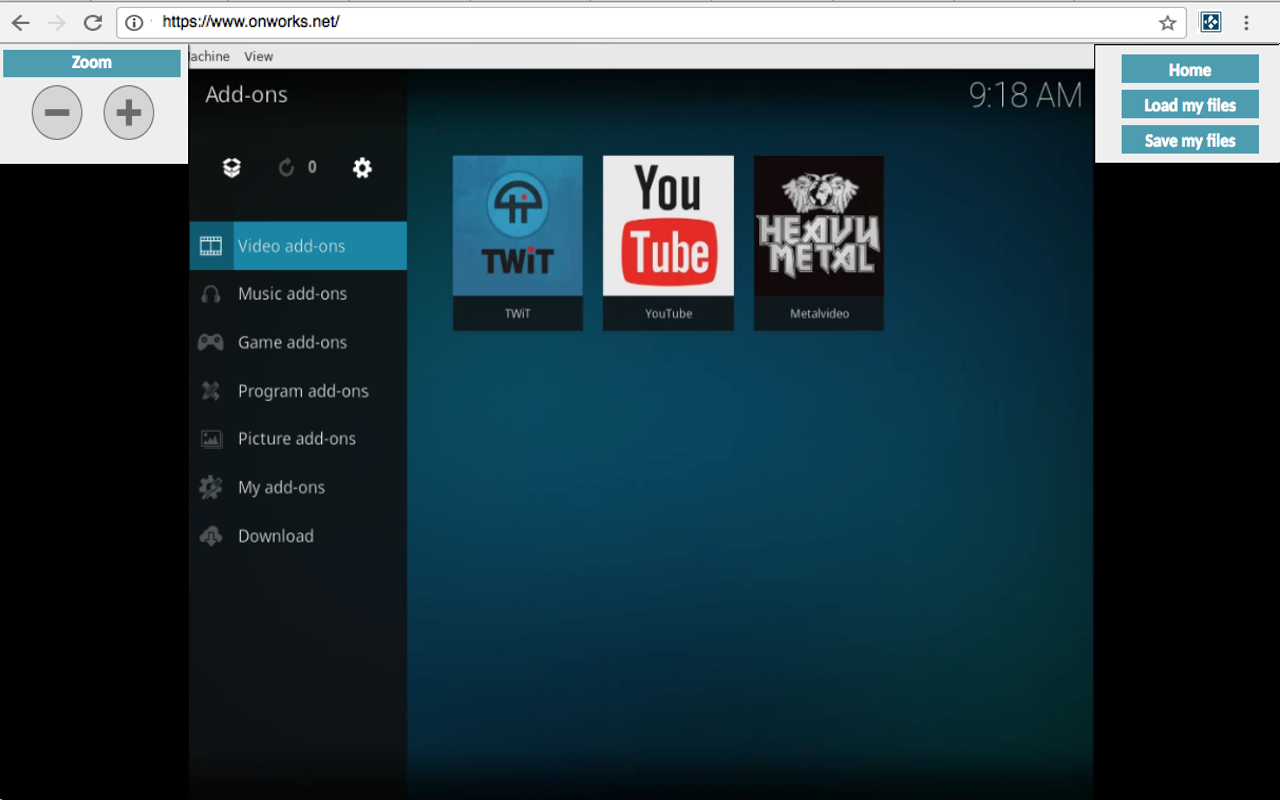Open the TWiT add-on tile
Viewport: 1280px width, 800px height.
click(518, 243)
